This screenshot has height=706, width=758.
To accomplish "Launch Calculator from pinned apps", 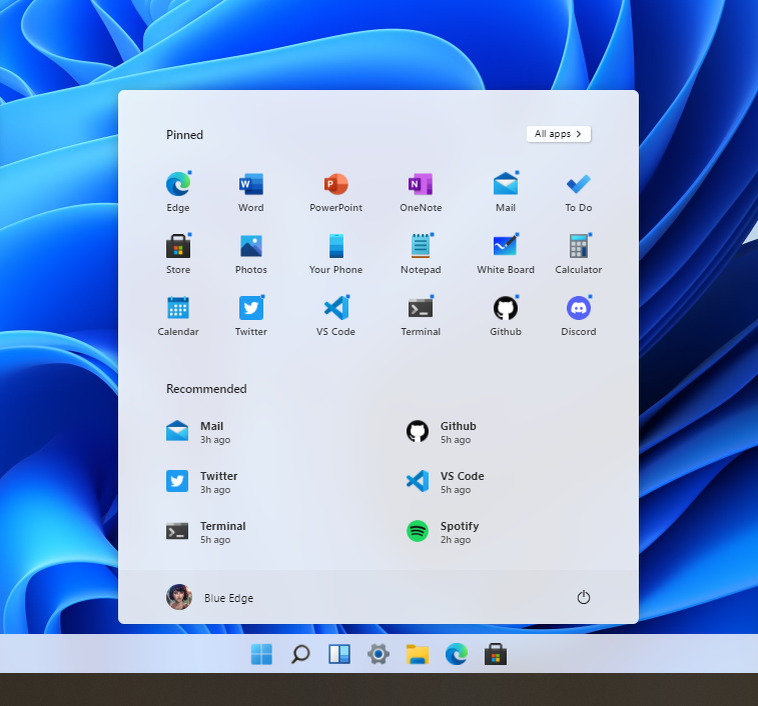I will [578, 253].
